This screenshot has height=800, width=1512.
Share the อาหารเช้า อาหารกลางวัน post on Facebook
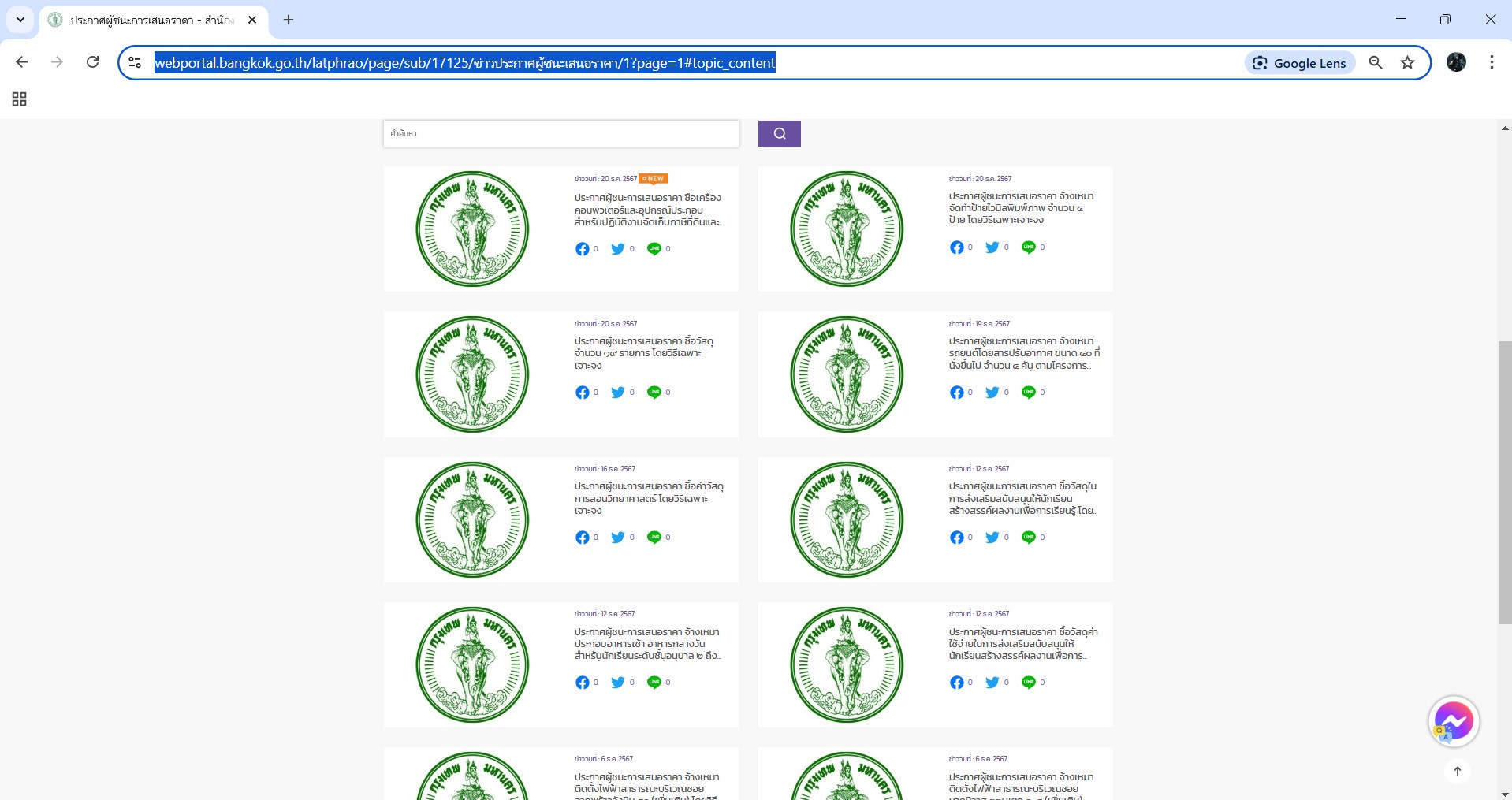[x=582, y=683]
